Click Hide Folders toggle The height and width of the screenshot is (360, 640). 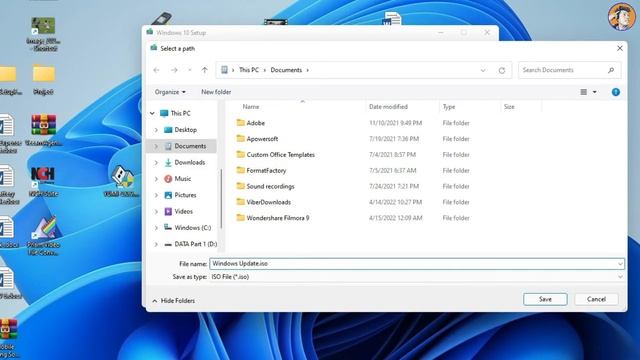coord(173,301)
